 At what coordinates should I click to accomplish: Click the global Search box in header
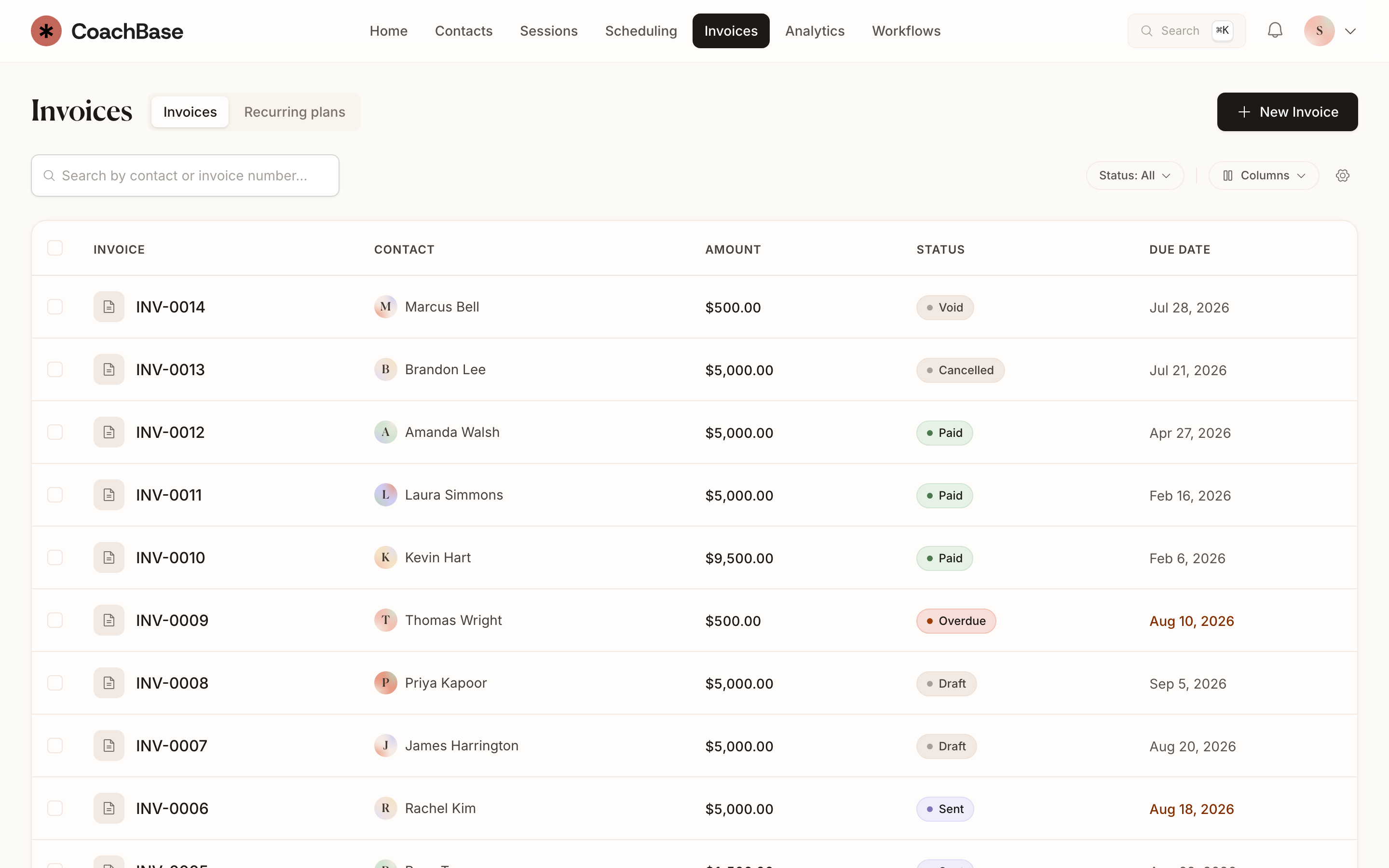coord(1186,31)
